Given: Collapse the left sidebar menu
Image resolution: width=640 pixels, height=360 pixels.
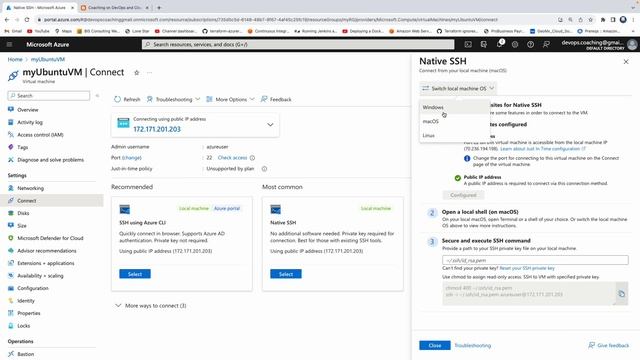Looking at the screenshot, I should tap(97, 96).
